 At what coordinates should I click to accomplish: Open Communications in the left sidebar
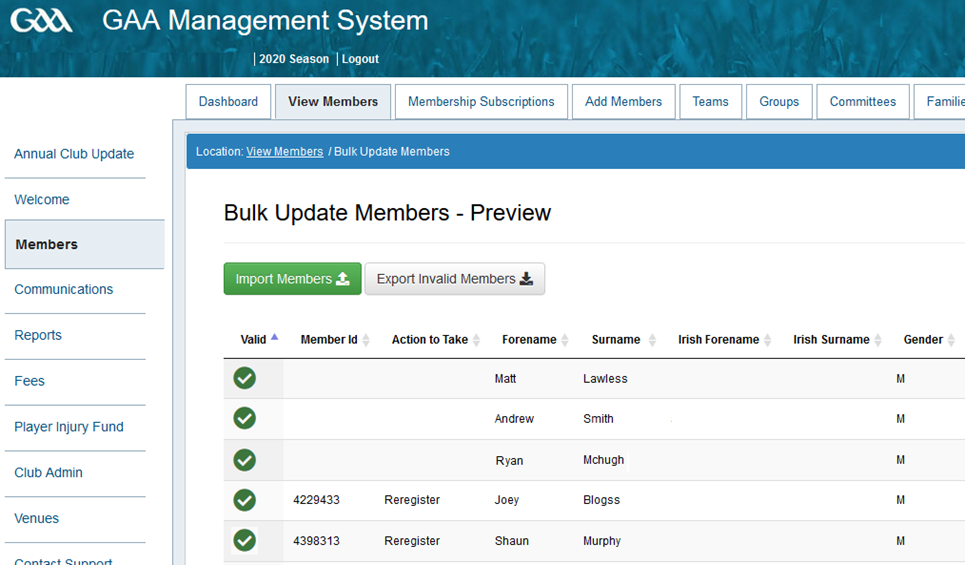coord(64,289)
